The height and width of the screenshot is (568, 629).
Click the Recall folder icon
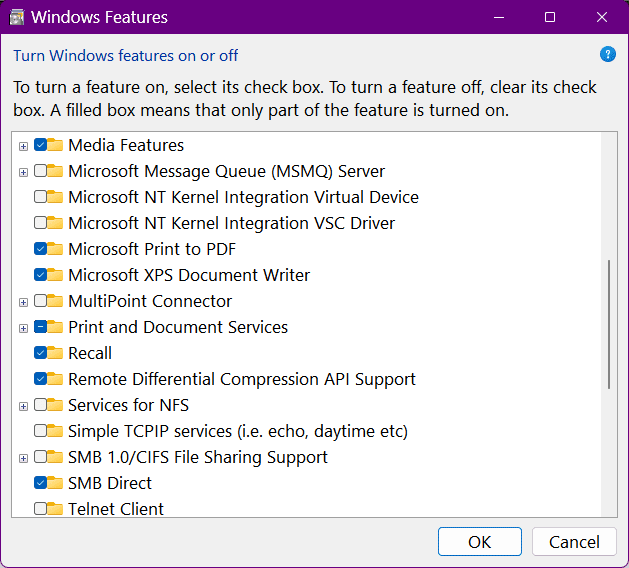pyautogui.click(x=55, y=353)
